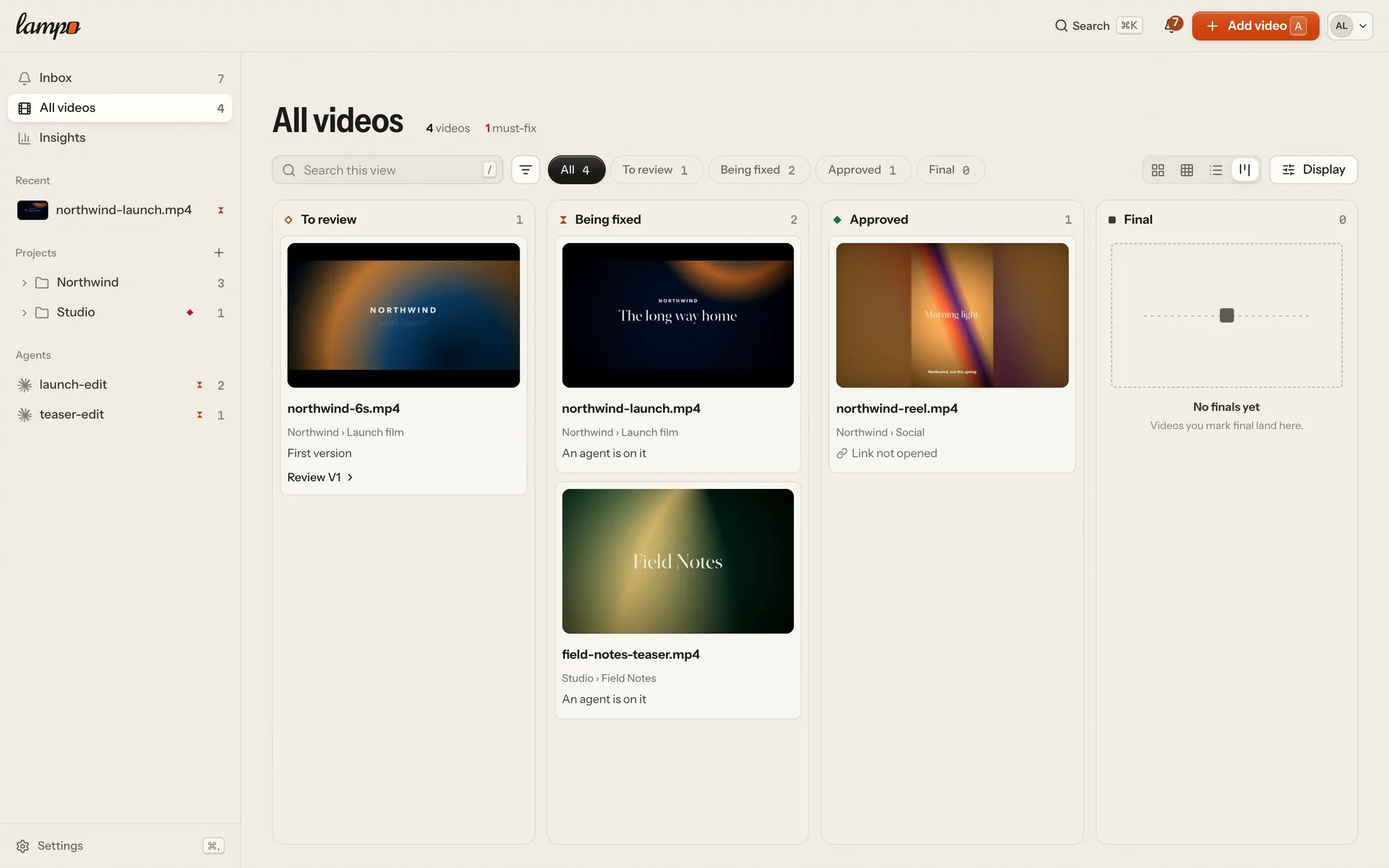Click the Being fixed hourglass icon
1389x868 pixels.
point(563,220)
